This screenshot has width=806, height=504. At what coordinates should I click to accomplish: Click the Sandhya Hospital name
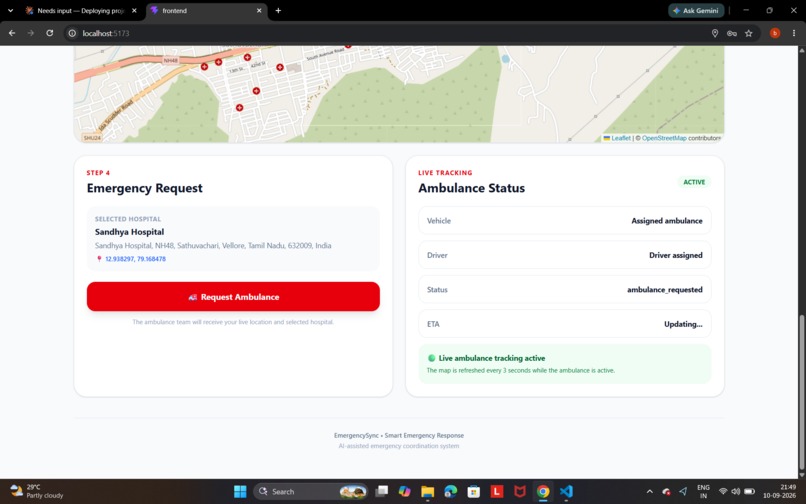pos(130,232)
